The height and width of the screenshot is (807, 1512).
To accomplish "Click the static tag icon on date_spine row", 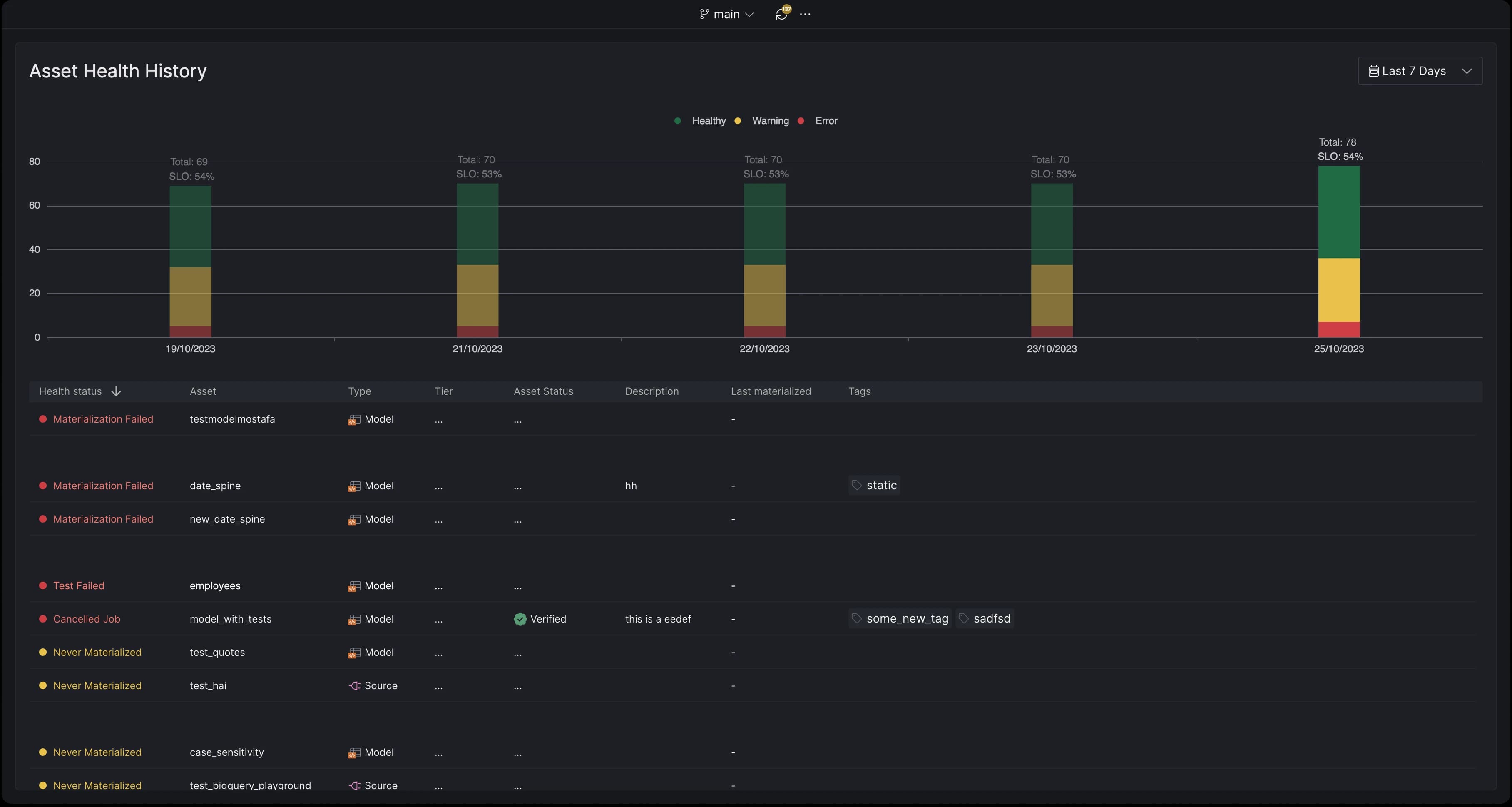I will point(856,486).
